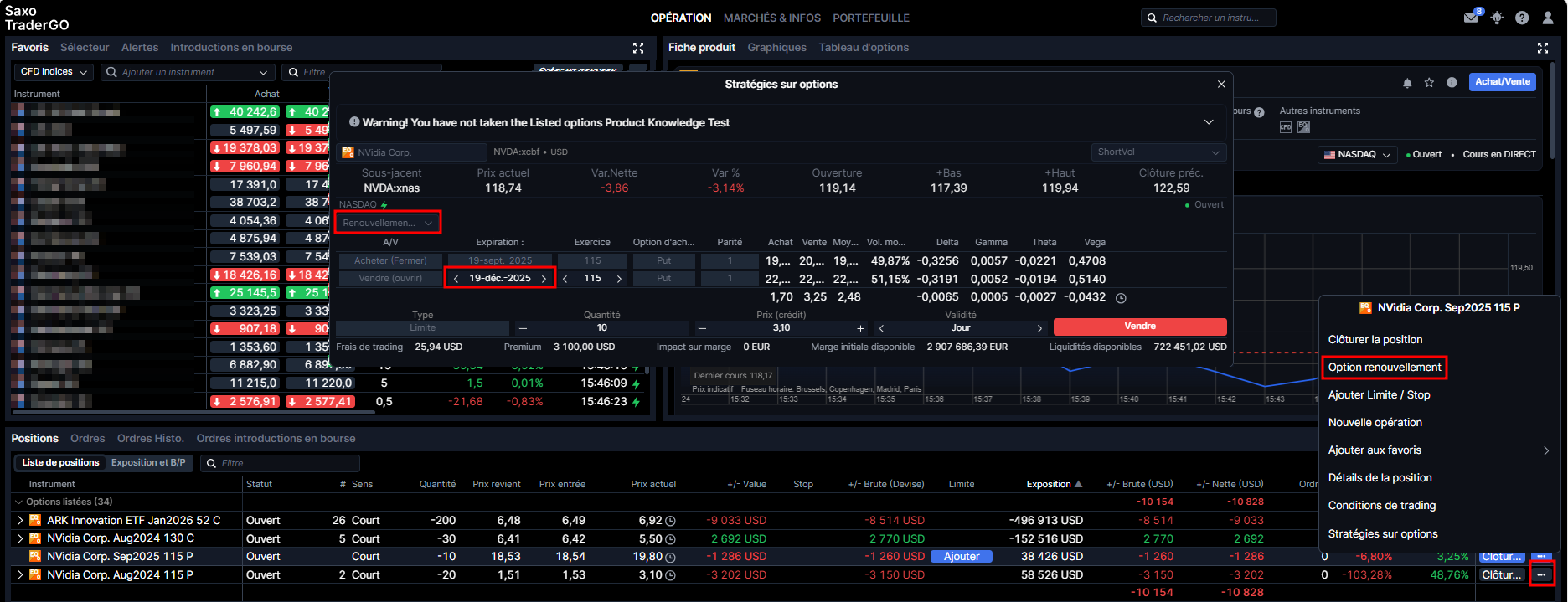Click the Achat/Vente button

pos(1503,82)
